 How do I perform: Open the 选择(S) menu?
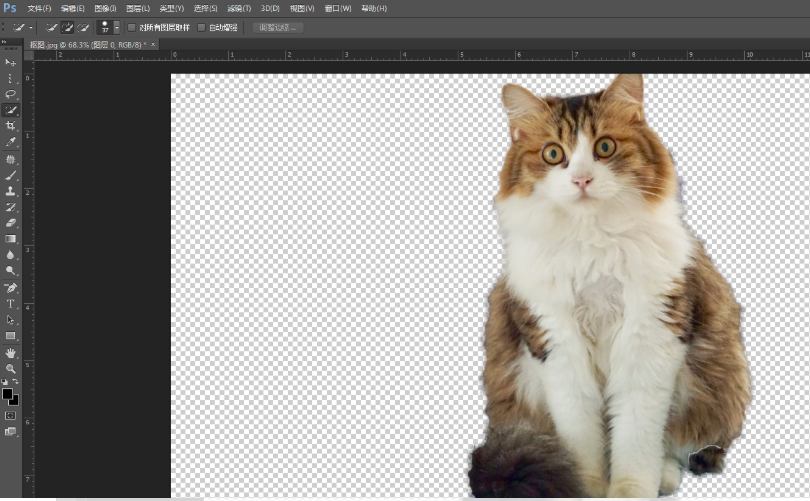point(205,8)
